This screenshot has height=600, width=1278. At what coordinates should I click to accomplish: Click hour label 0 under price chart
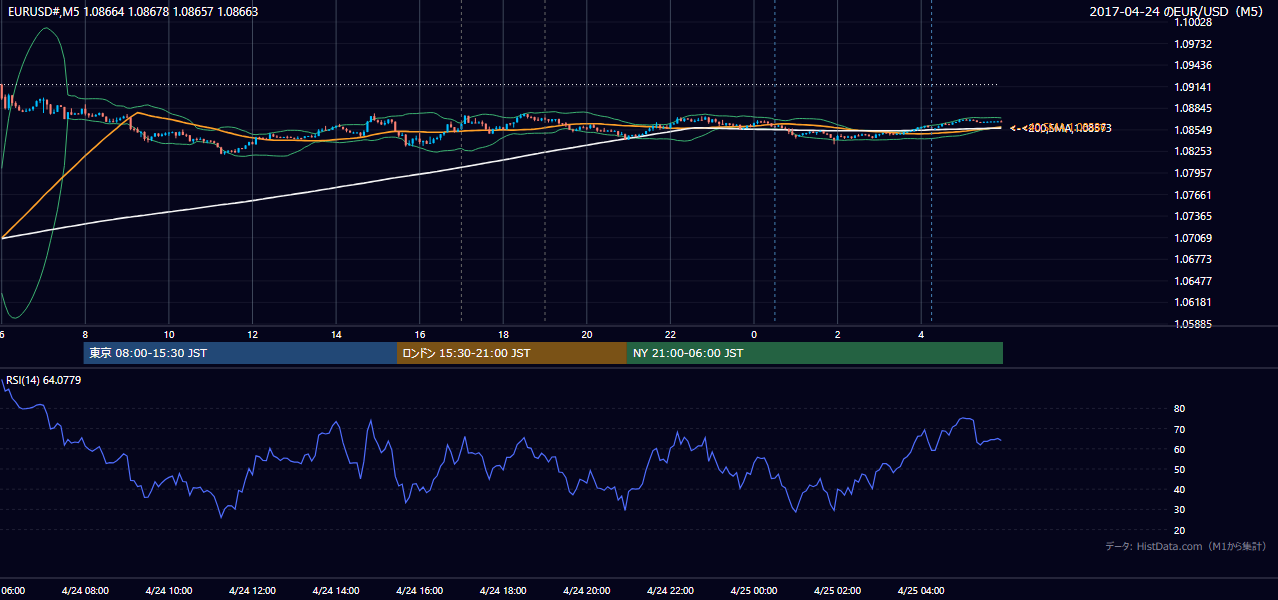(755, 334)
